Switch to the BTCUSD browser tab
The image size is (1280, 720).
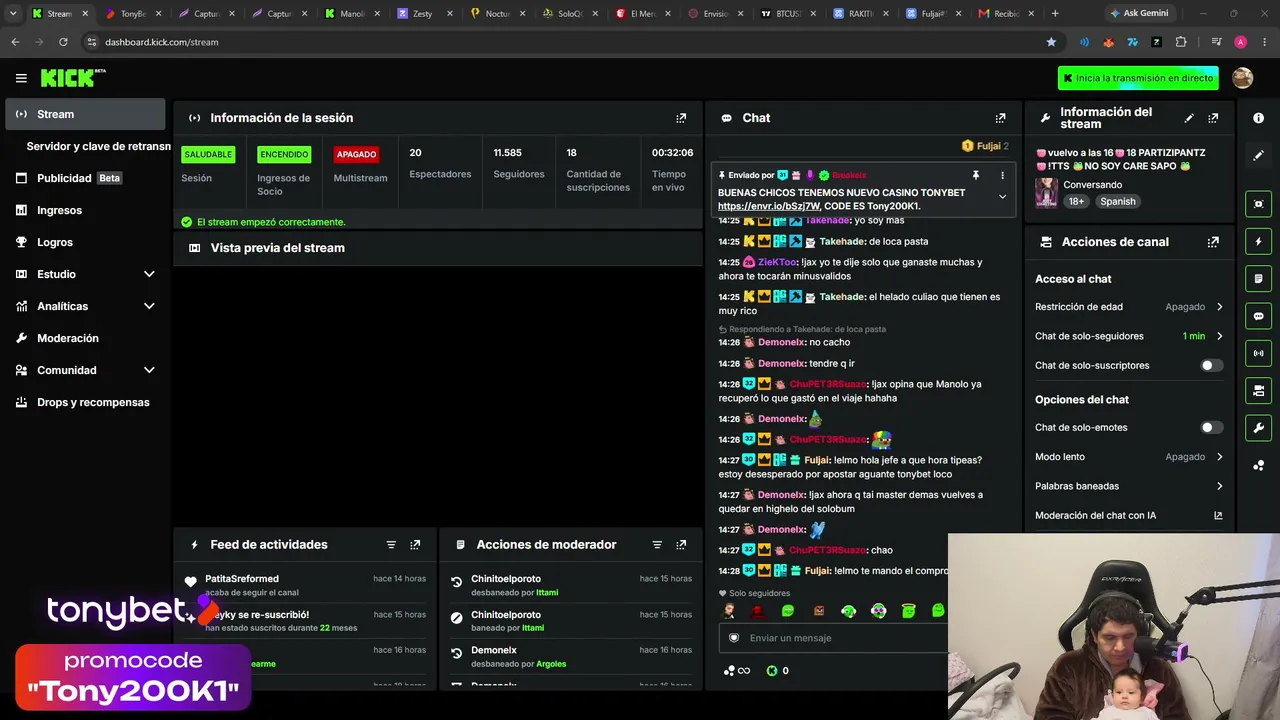(790, 14)
